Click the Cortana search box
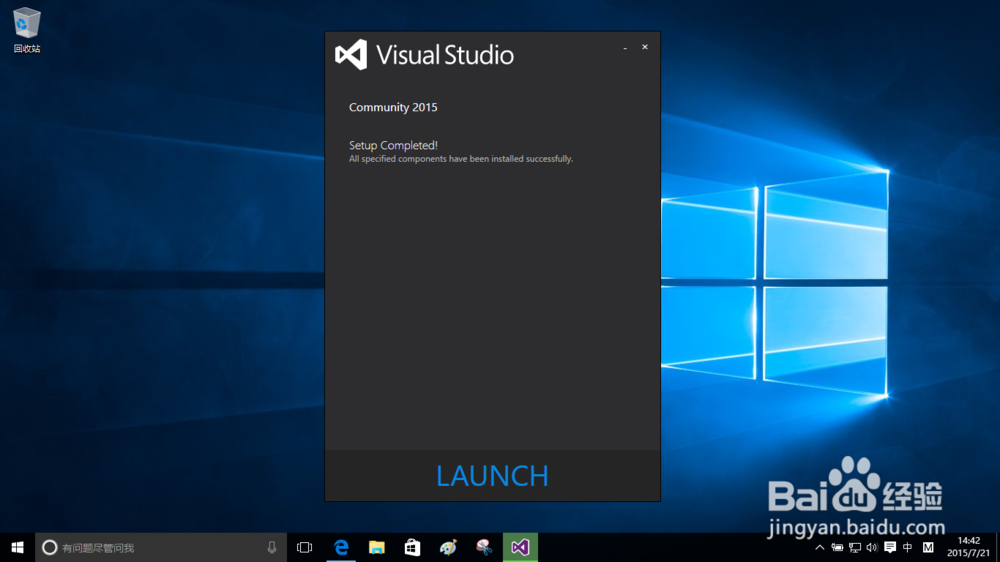 161,547
